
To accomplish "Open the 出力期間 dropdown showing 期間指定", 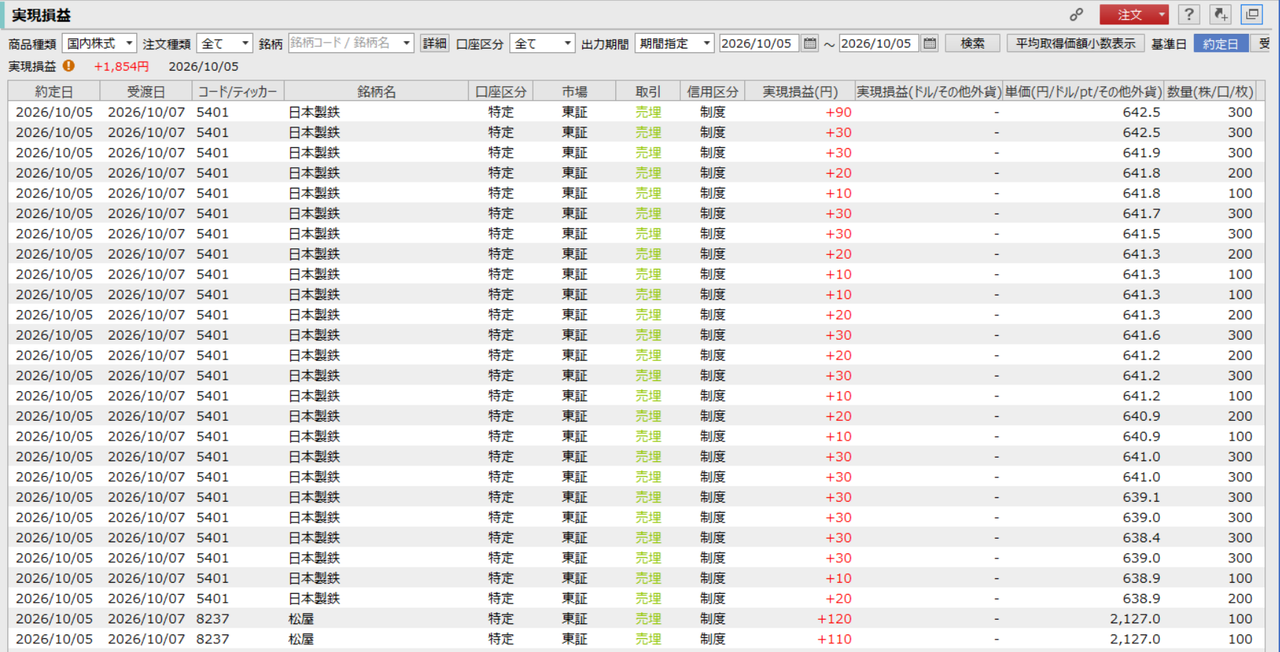I will [x=674, y=43].
